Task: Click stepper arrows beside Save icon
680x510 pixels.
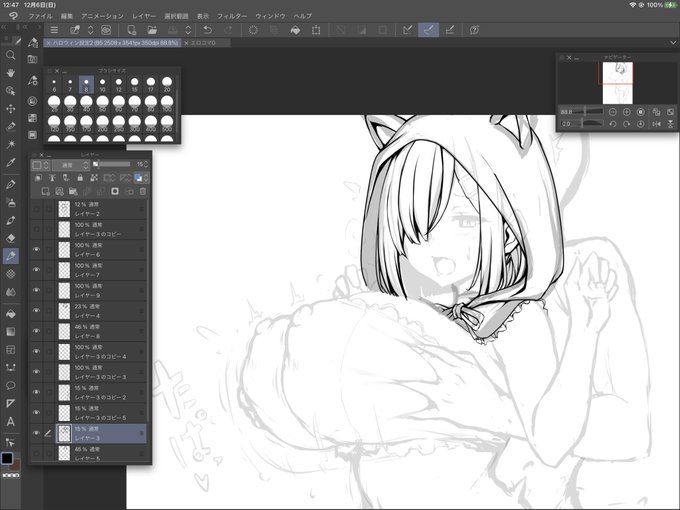Action: (188, 30)
